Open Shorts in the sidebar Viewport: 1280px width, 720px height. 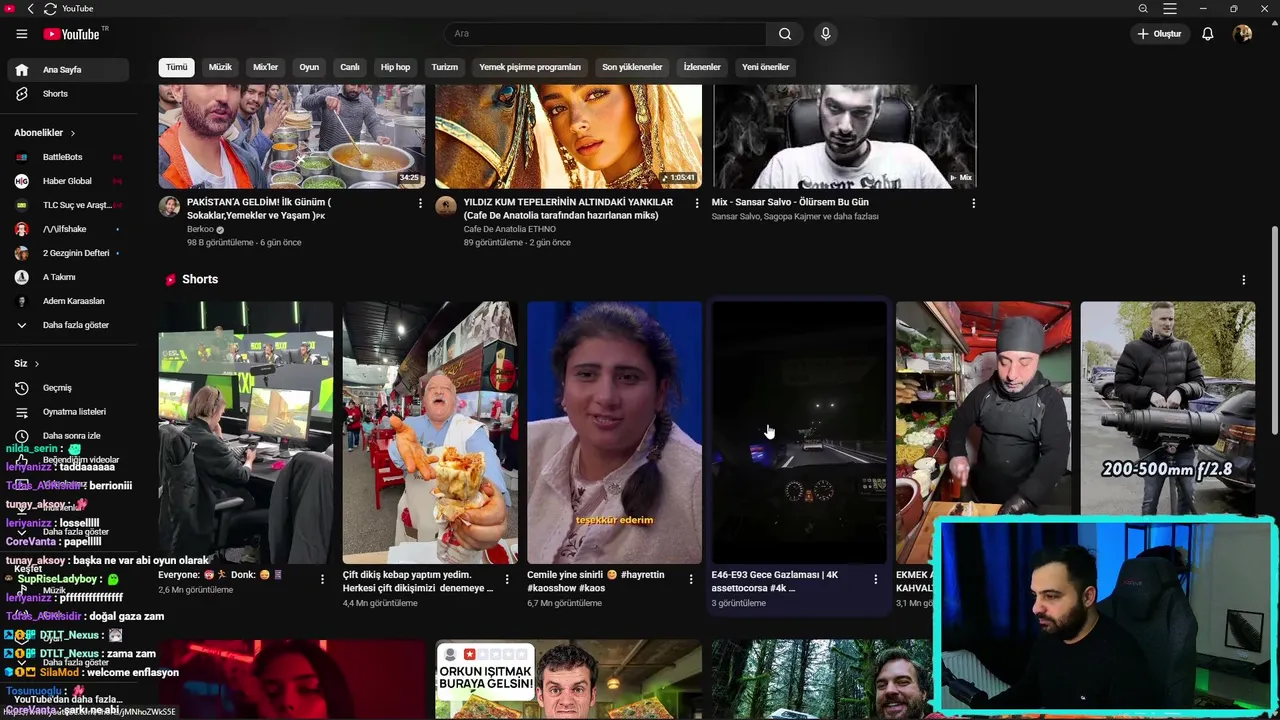55,94
